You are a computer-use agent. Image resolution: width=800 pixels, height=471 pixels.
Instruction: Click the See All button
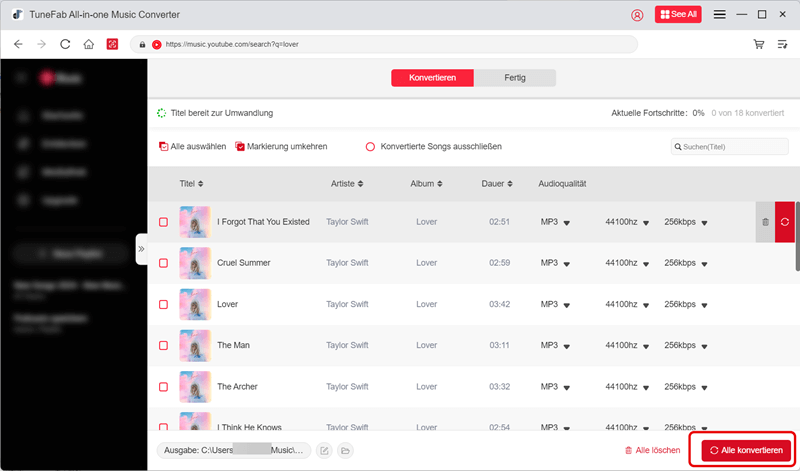678,14
